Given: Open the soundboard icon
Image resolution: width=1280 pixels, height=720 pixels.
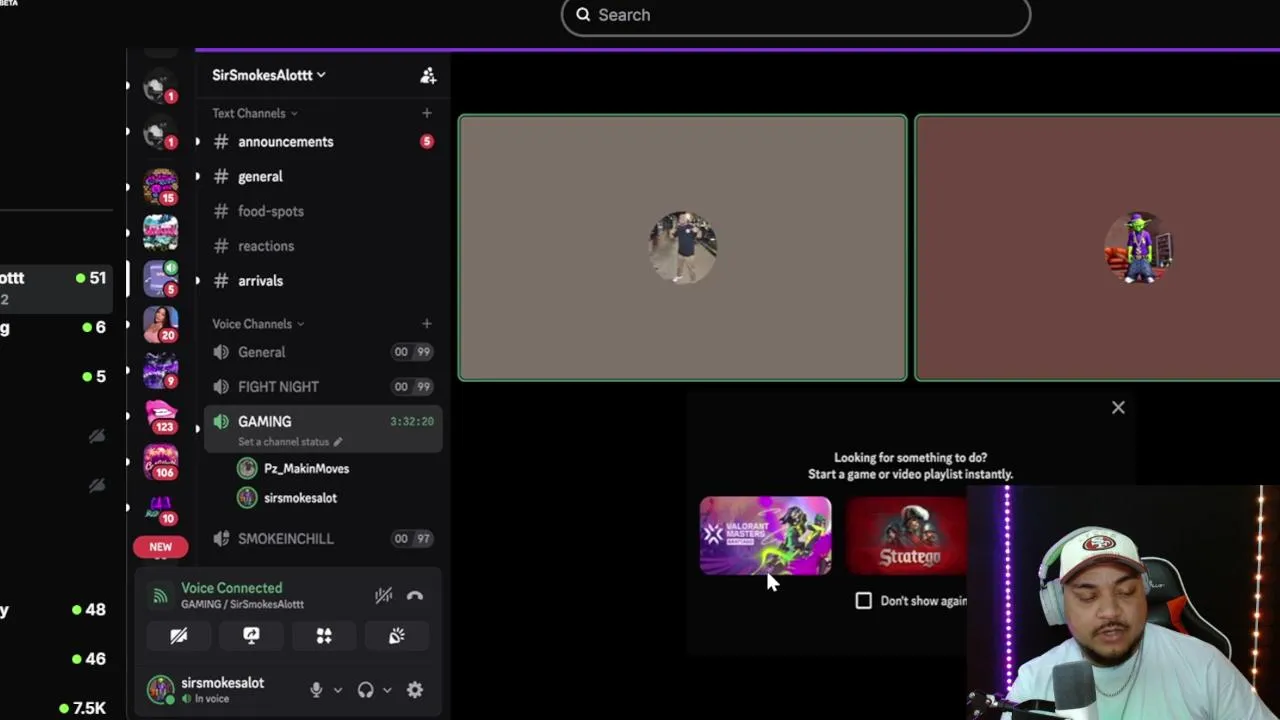Looking at the screenshot, I should pyautogui.click(x=397, y=636).
